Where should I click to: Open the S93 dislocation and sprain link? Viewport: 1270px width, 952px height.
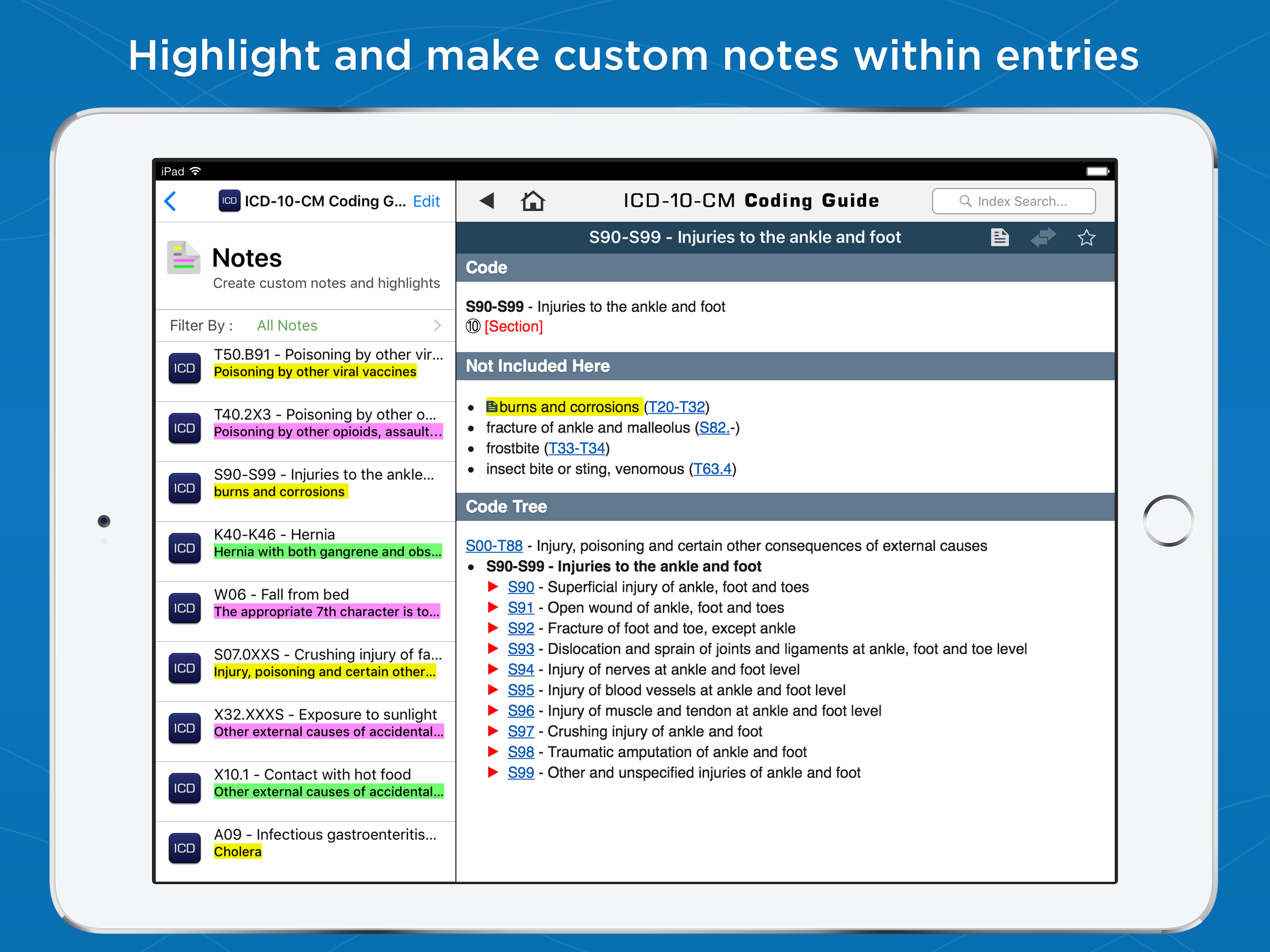(521, 649)
